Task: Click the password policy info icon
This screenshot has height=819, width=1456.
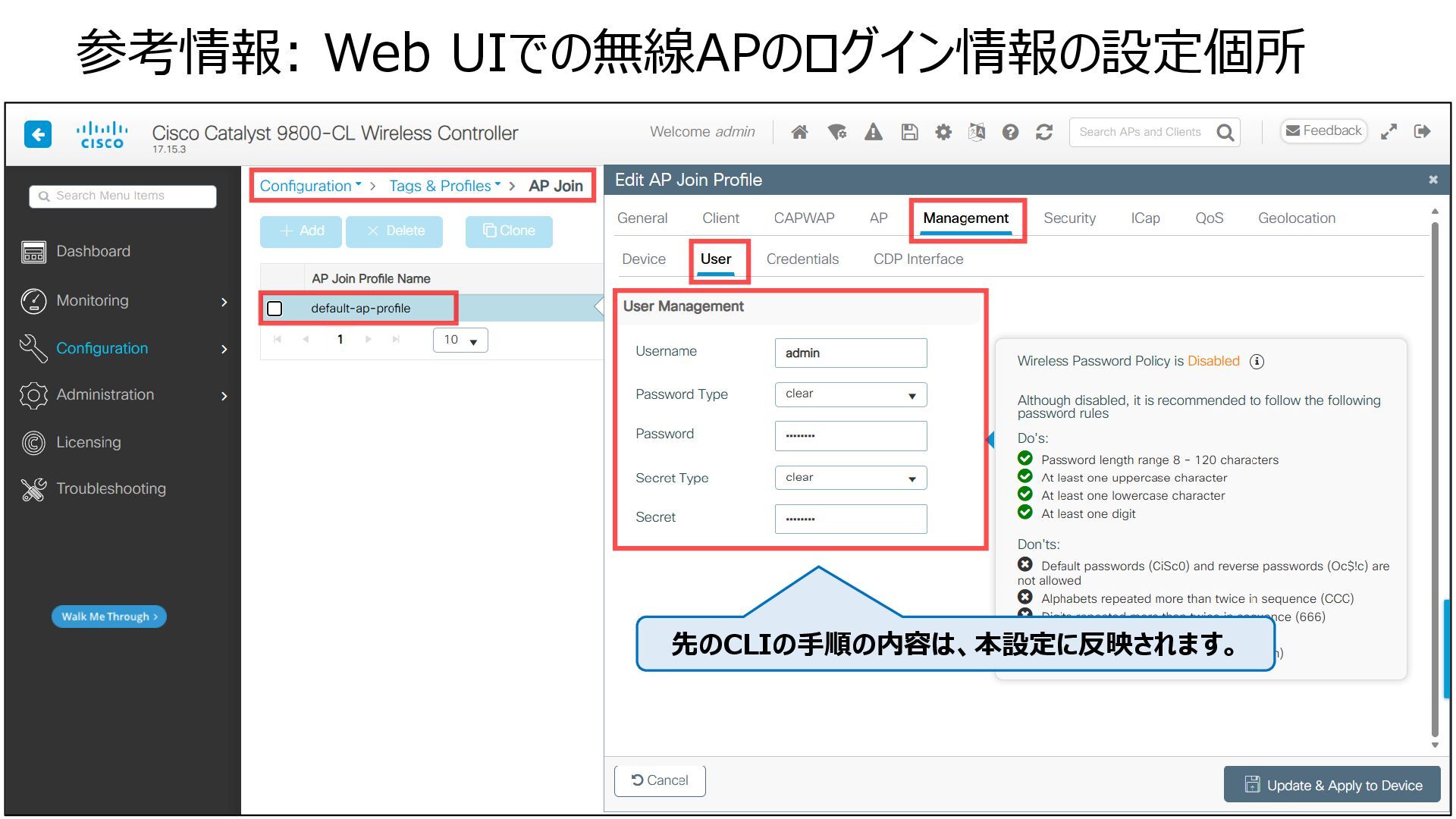Action: (x=1257, y=362)
